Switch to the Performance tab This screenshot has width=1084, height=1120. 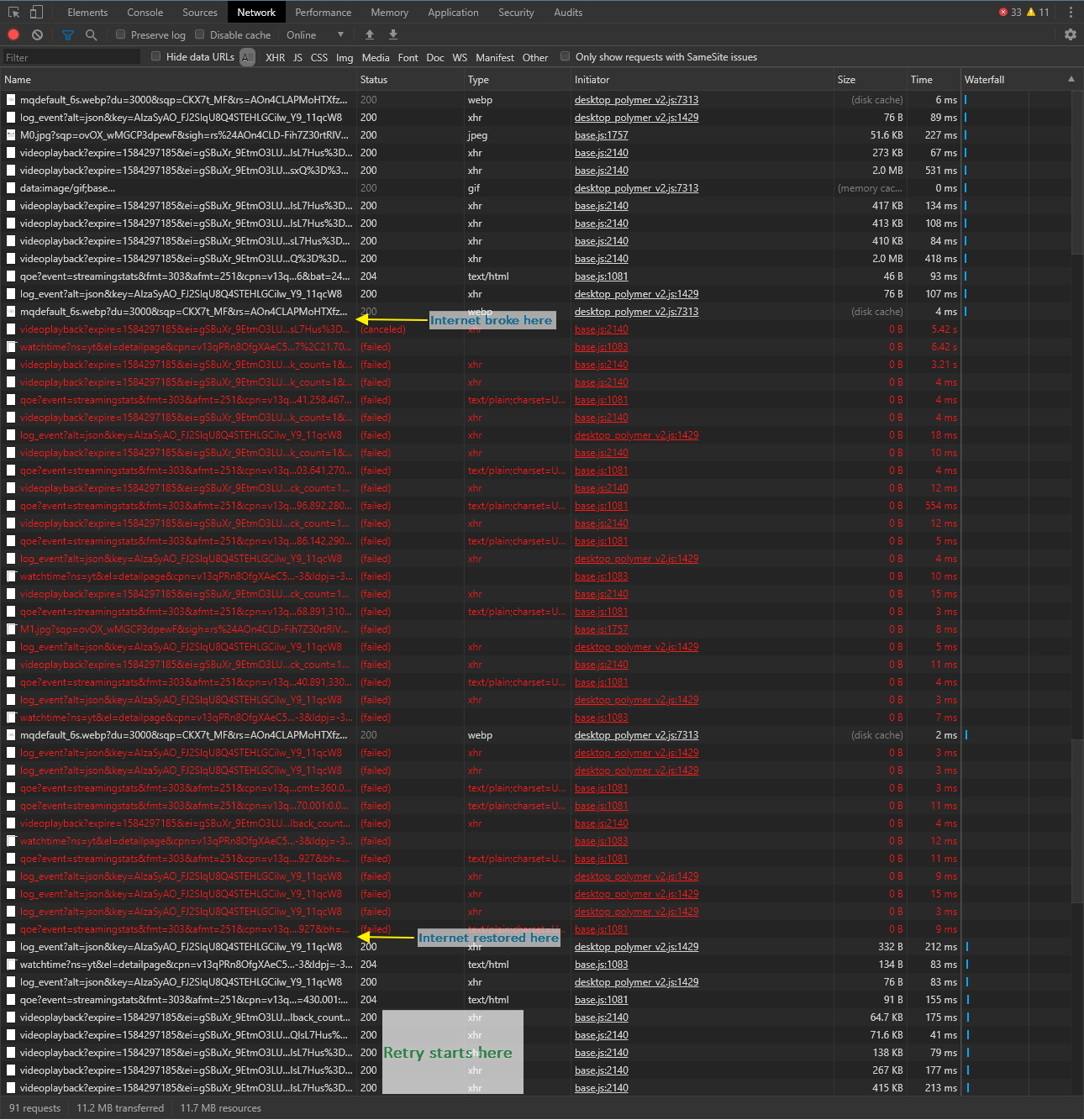click(x=323, y=12)
